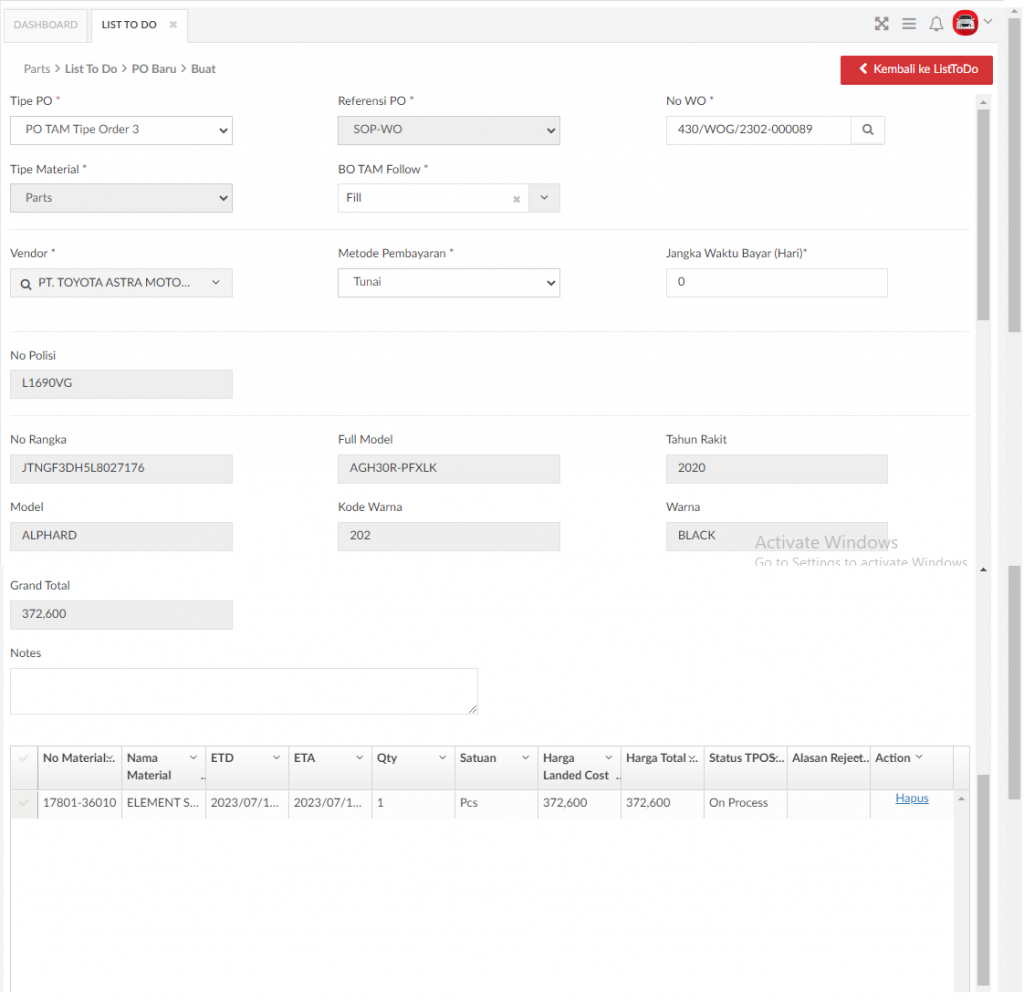Click the Alasan Reject column header

click(829, 768)
